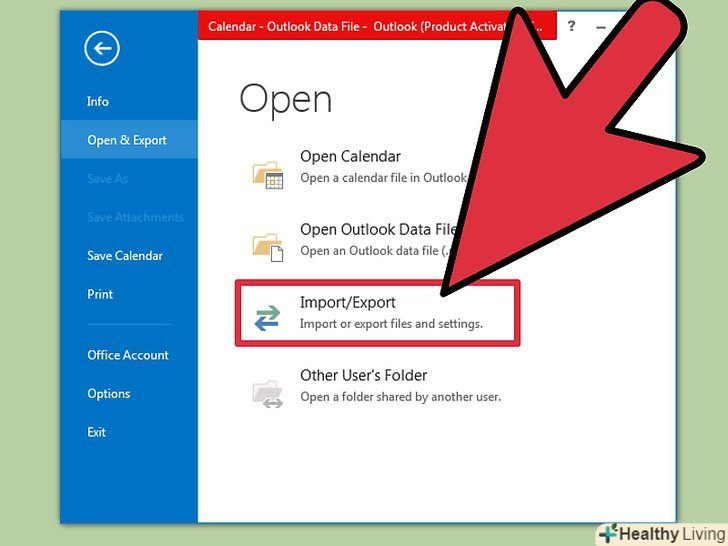Select the Open & Export menu item

click(x=127, y=140)
